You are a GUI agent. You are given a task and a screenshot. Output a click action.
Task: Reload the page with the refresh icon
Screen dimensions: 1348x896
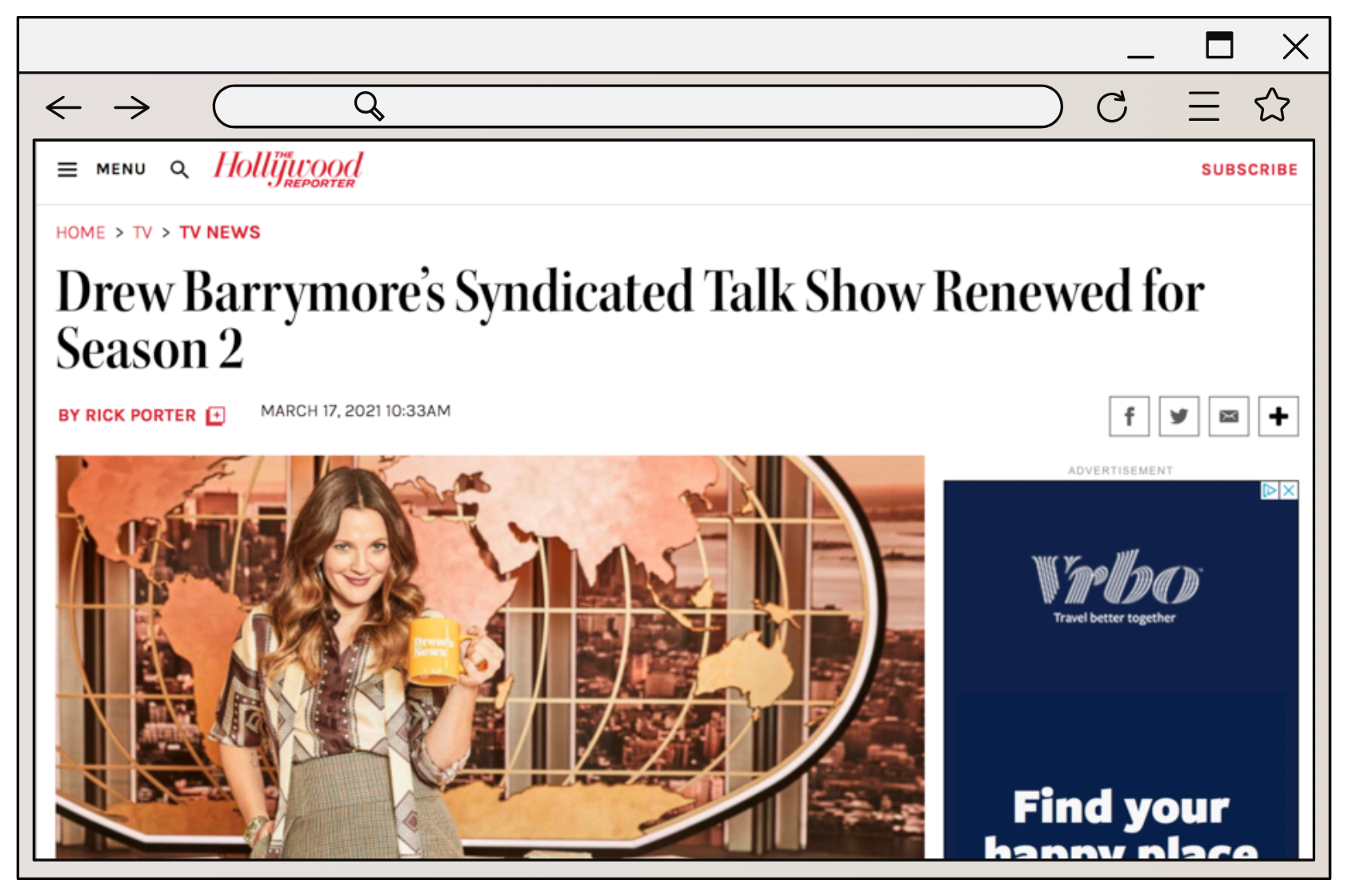1112,106
